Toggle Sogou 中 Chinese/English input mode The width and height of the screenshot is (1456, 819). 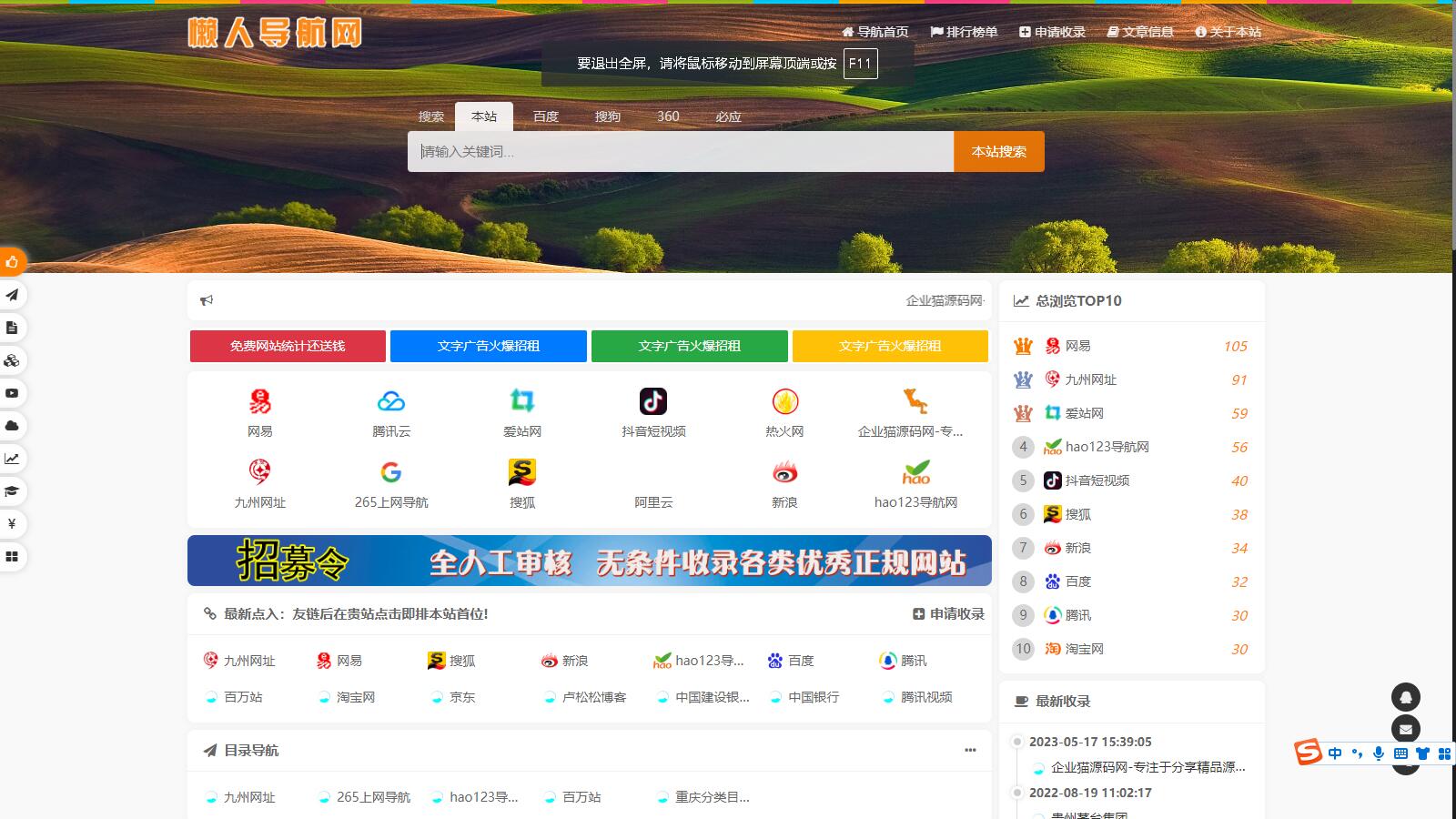coord(1335,753)
